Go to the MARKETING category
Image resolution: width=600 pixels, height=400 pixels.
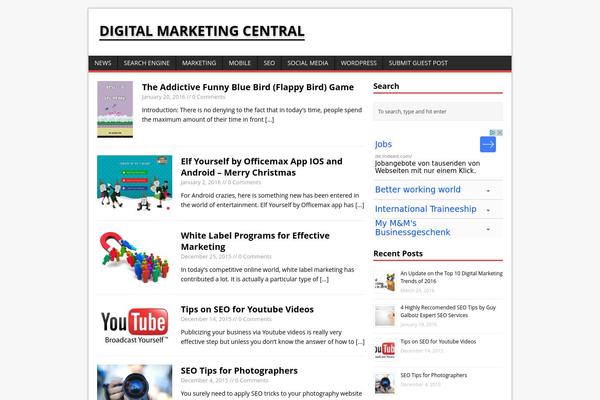coord(199,63)
